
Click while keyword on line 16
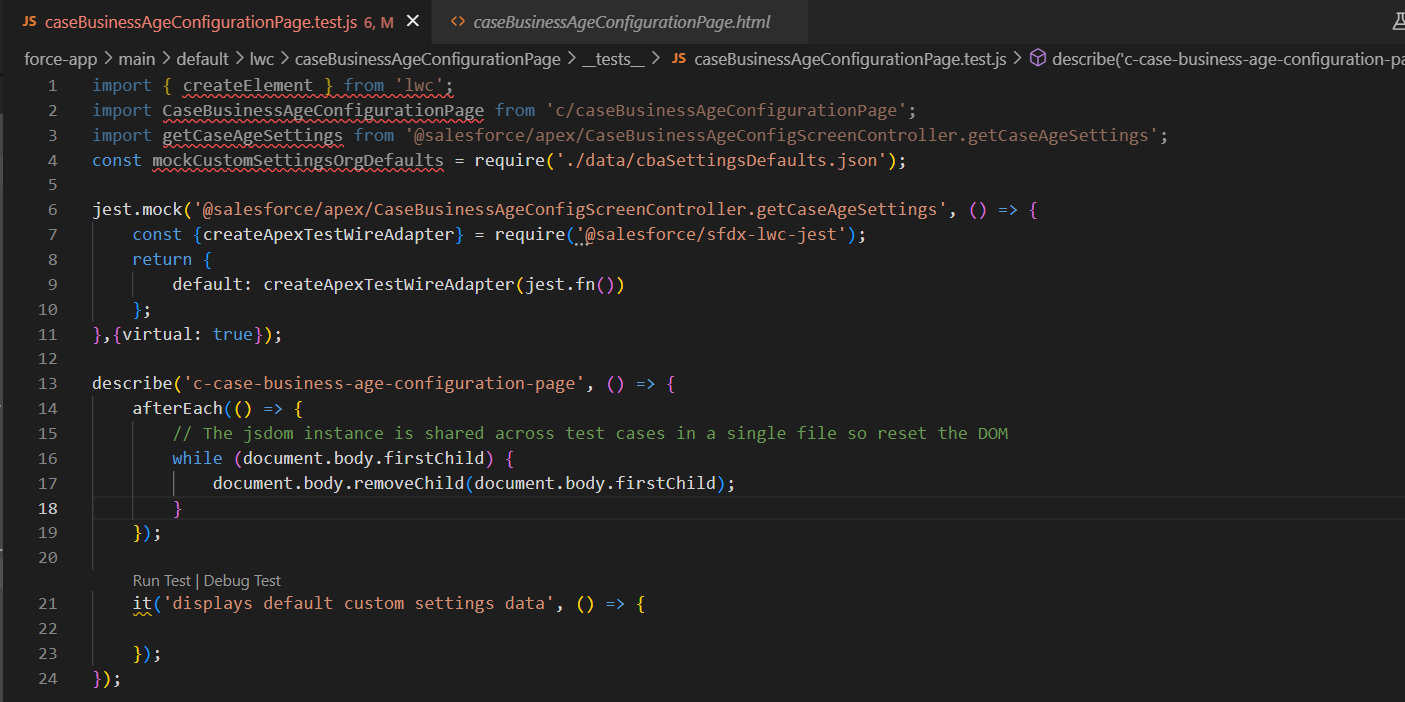197,458
